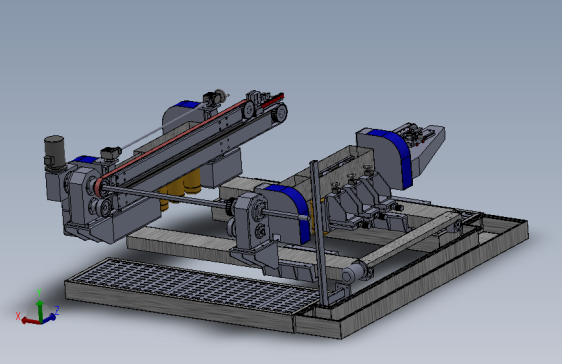
Task: Click the green Y axis of the orientation triad
Action: point(40,311)
